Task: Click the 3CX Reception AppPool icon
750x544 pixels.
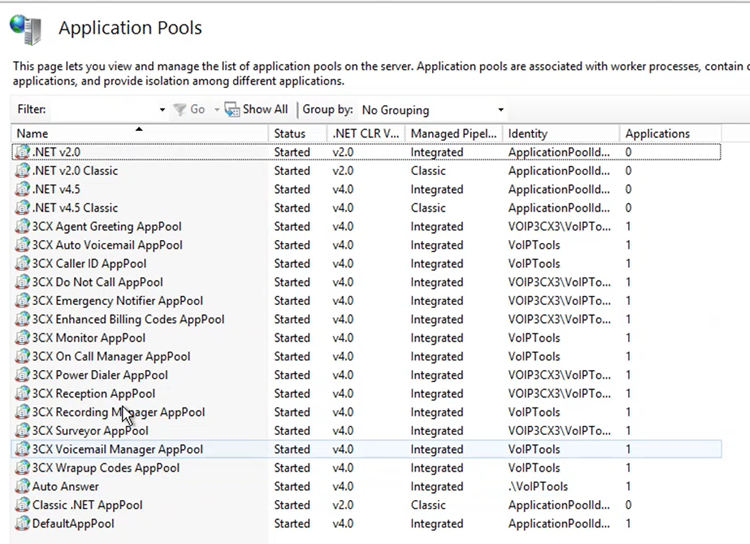Action: coord(22,394)
